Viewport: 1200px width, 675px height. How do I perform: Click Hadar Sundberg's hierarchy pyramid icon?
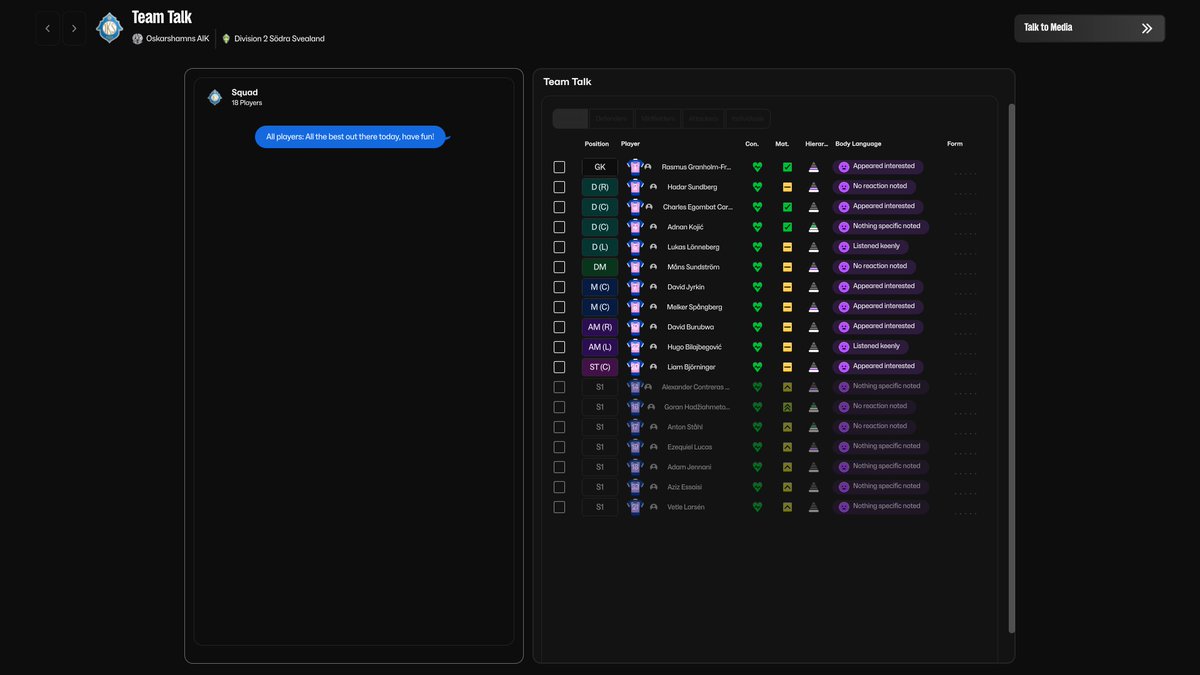pos(814,187)
